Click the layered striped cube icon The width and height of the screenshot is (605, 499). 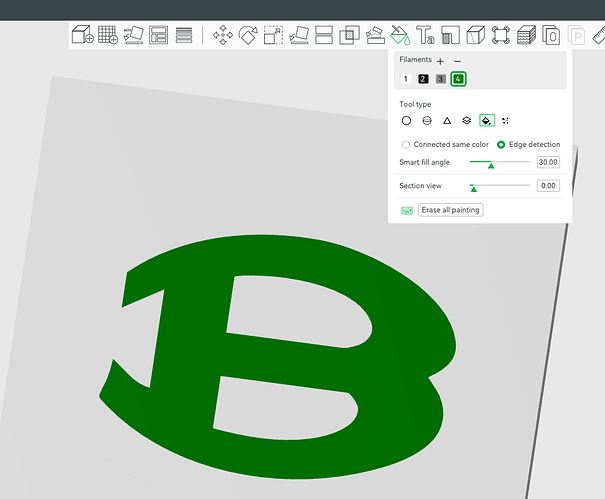click(526, 35)
